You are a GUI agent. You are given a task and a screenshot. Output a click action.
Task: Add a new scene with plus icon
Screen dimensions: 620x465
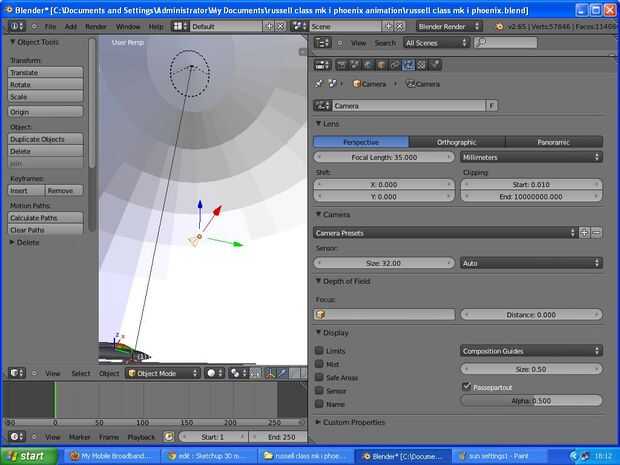(x=388, y=26)
